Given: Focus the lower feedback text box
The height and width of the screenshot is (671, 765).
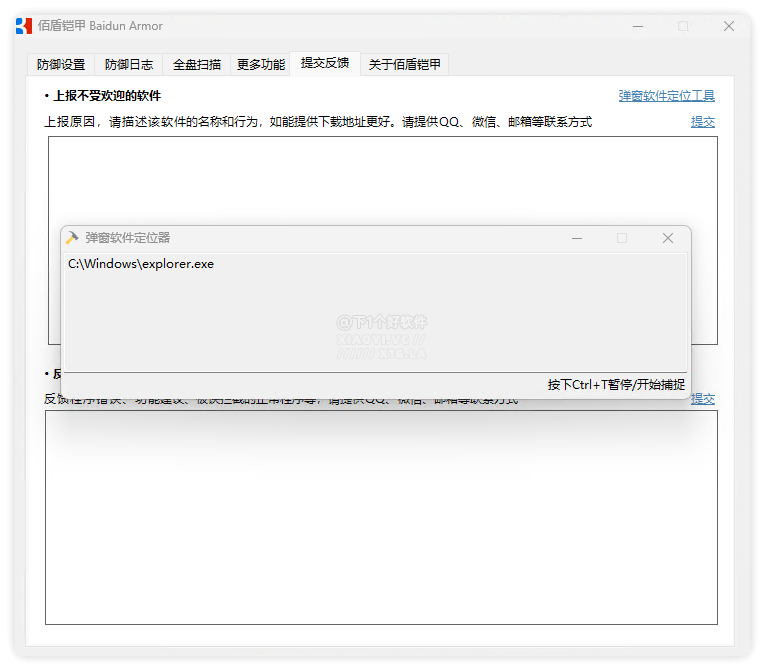Looking at the screenshot, I should [382, 517].
